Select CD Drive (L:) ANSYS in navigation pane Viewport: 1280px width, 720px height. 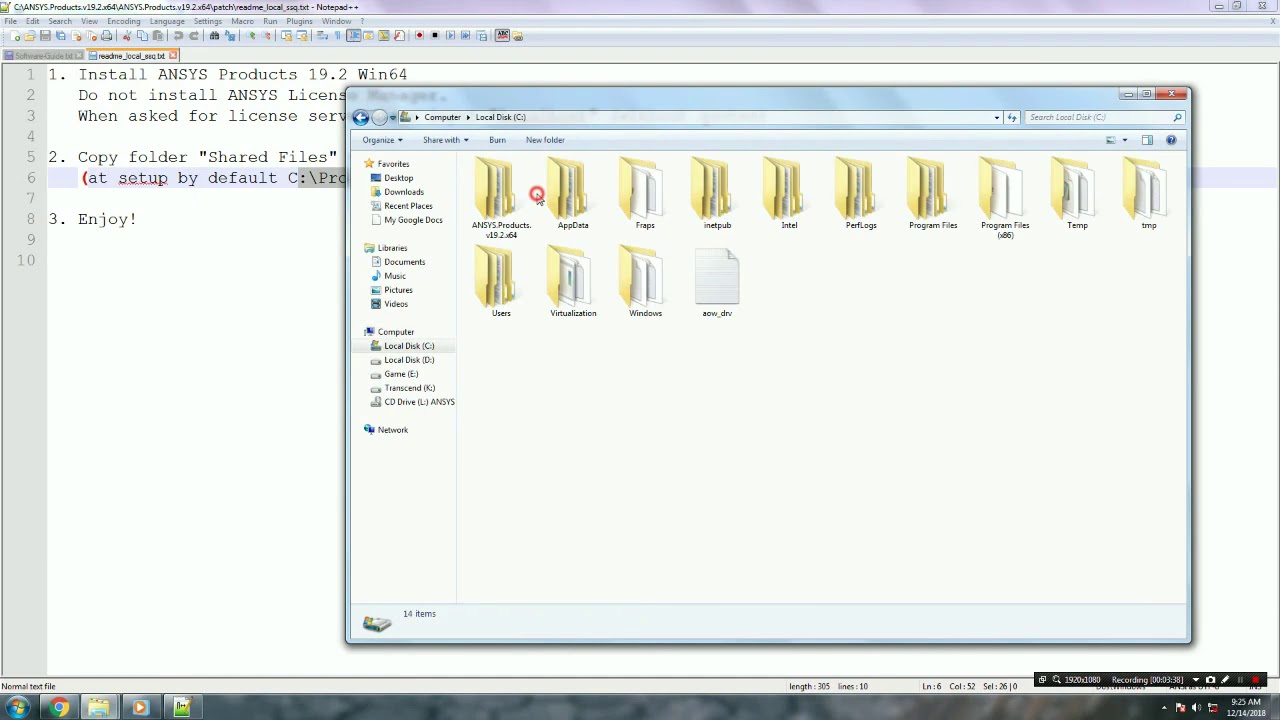click(x=412, y=402)
